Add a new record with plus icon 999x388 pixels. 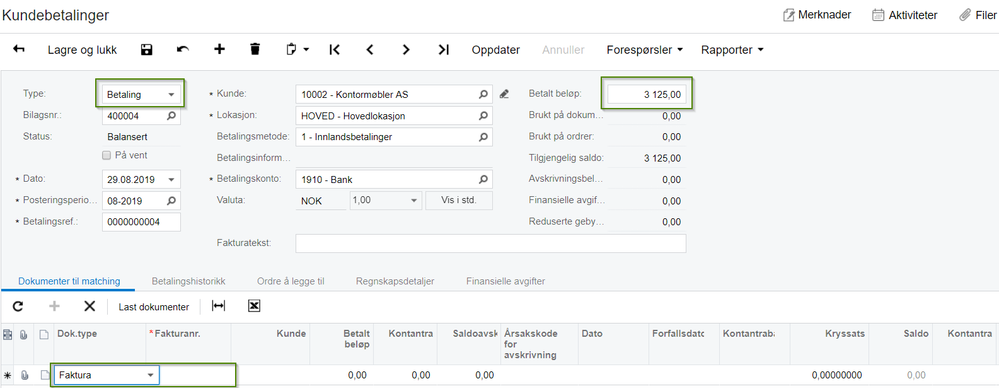pyautogui.click(x=219, y=49)
